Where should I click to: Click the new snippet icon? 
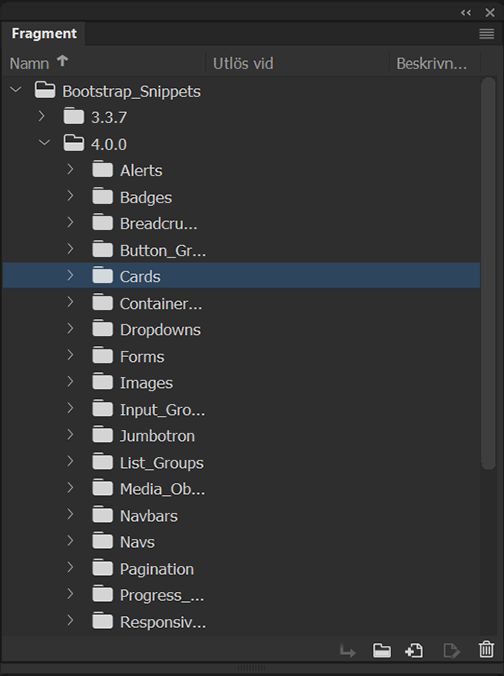(414, 650)
